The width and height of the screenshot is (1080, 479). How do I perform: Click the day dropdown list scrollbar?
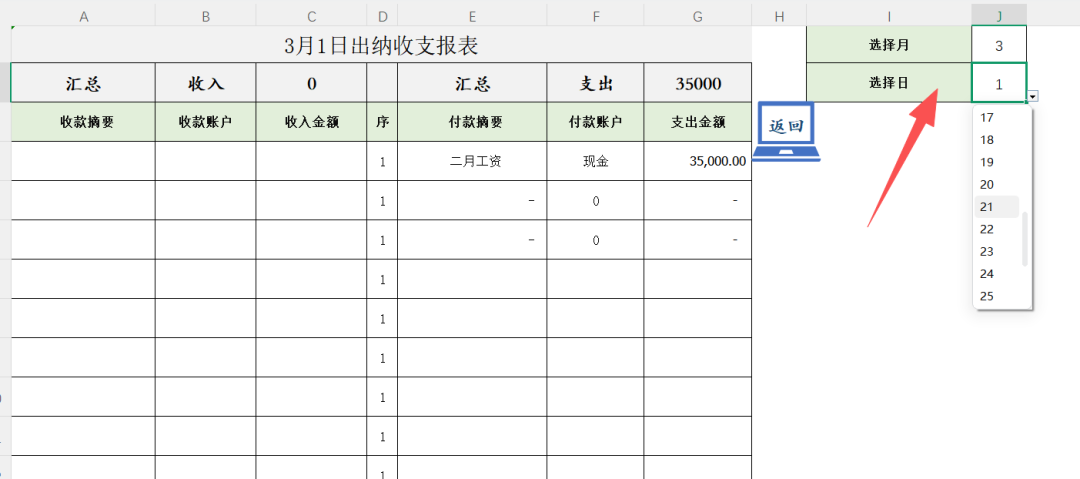click(x=1025, y=238)
